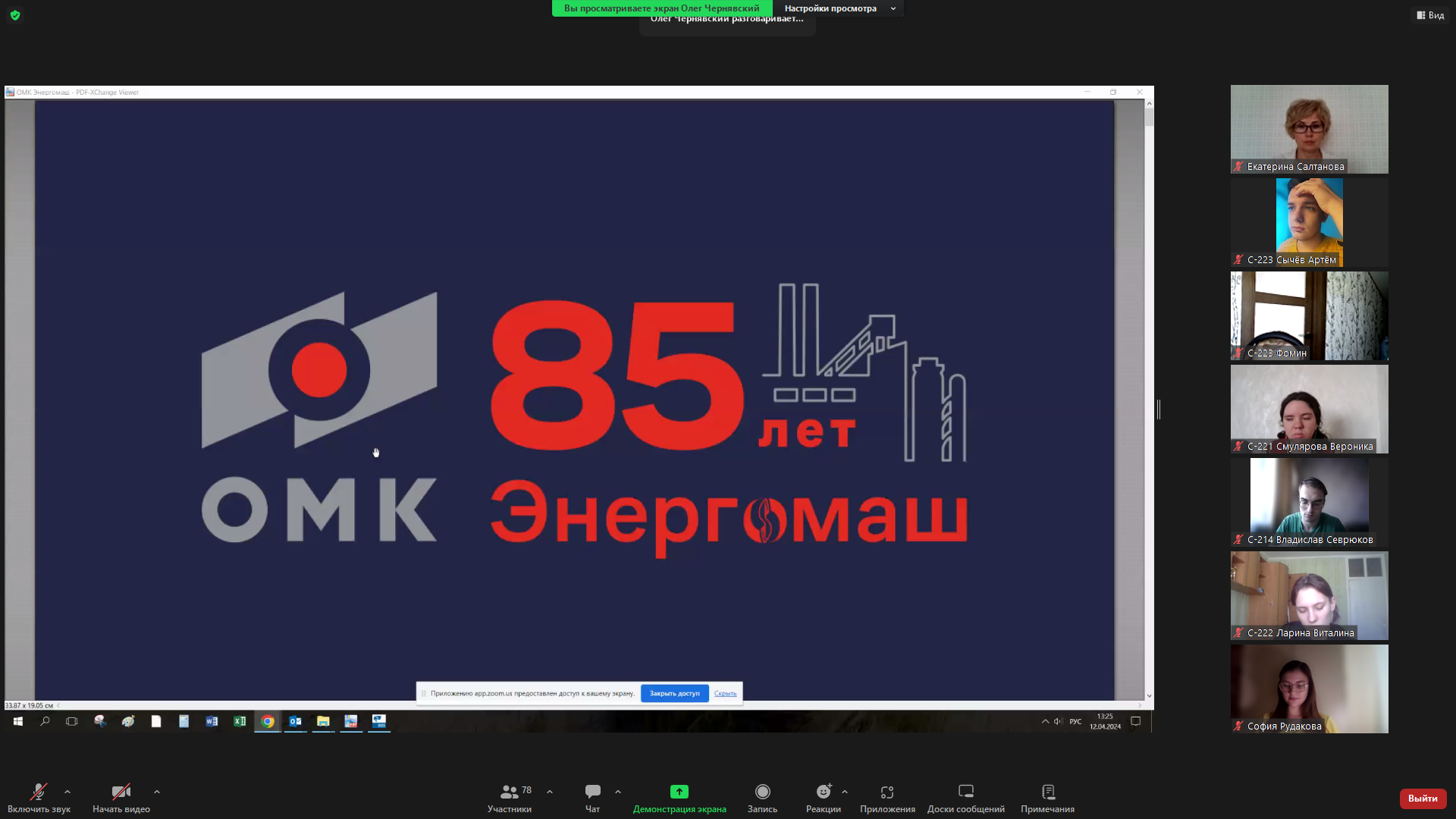
Task: Show hidden tray icons chevron
Action: (x=1045, y=721)
